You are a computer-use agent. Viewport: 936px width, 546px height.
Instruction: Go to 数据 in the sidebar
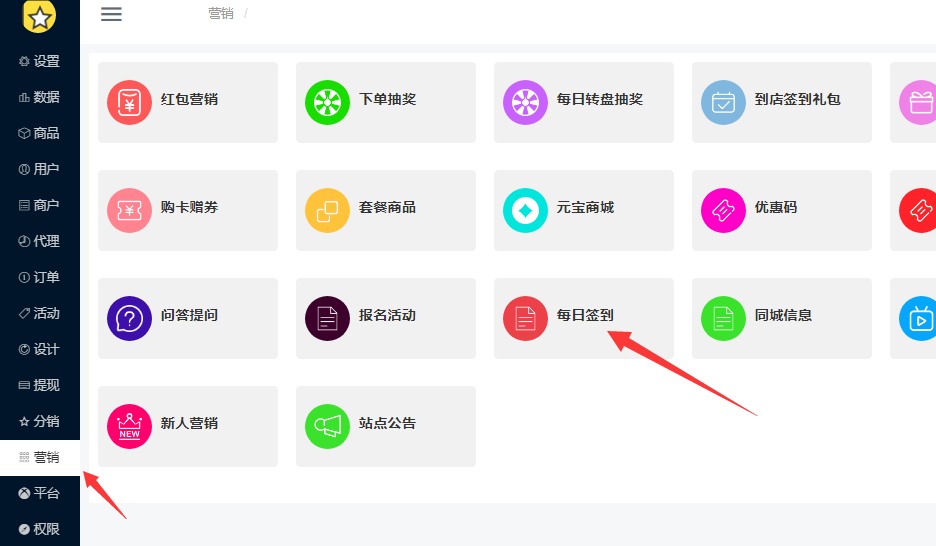click(x=39, y=97)
